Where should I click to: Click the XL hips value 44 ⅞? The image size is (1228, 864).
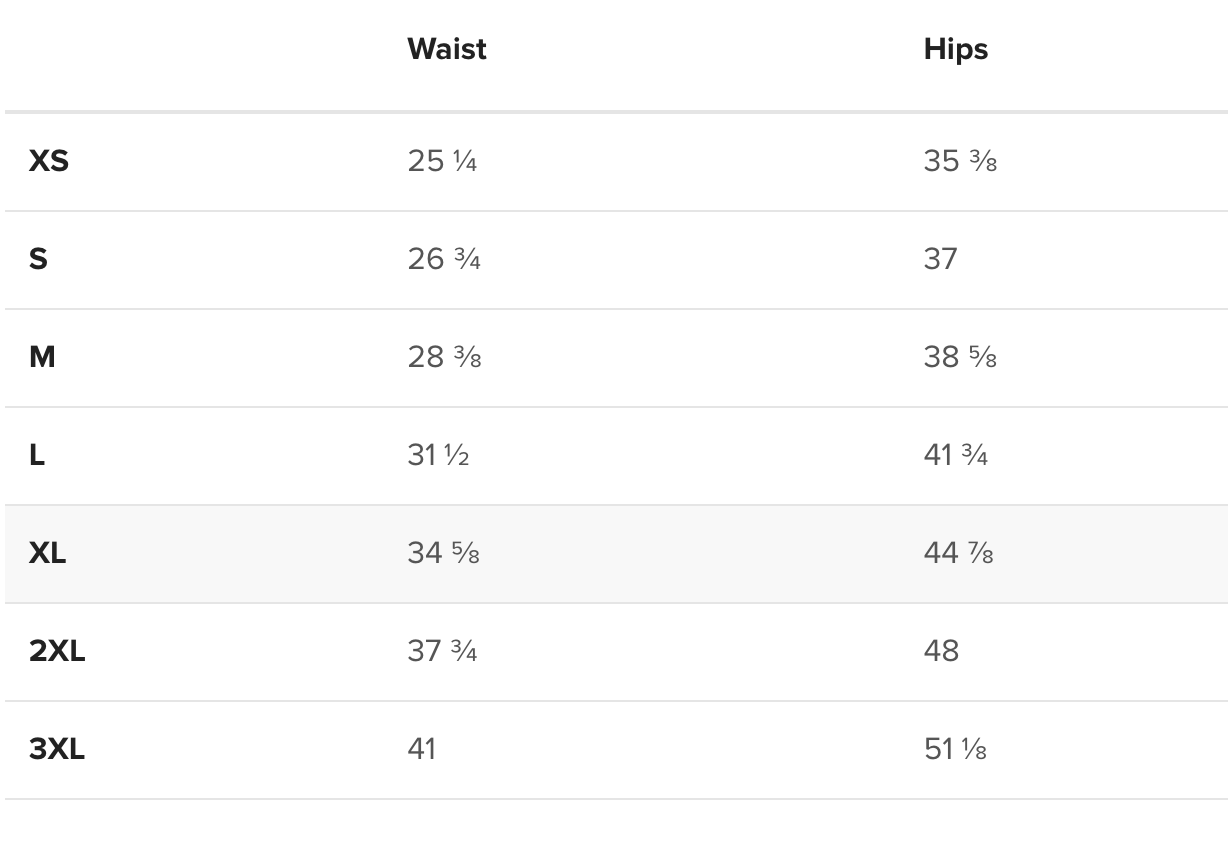coord(958,553)
